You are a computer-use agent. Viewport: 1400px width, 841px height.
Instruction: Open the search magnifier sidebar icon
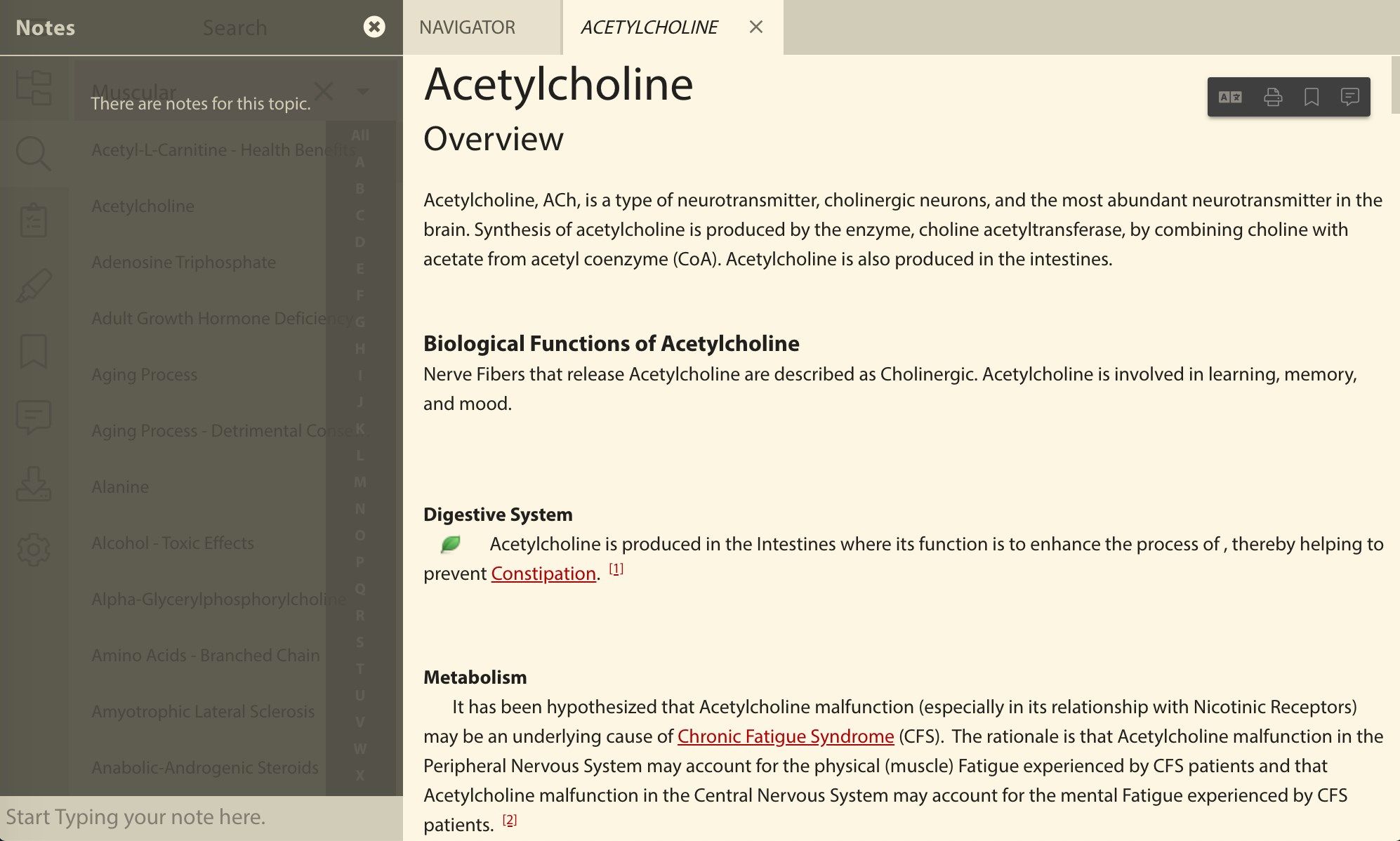(34, 154)
